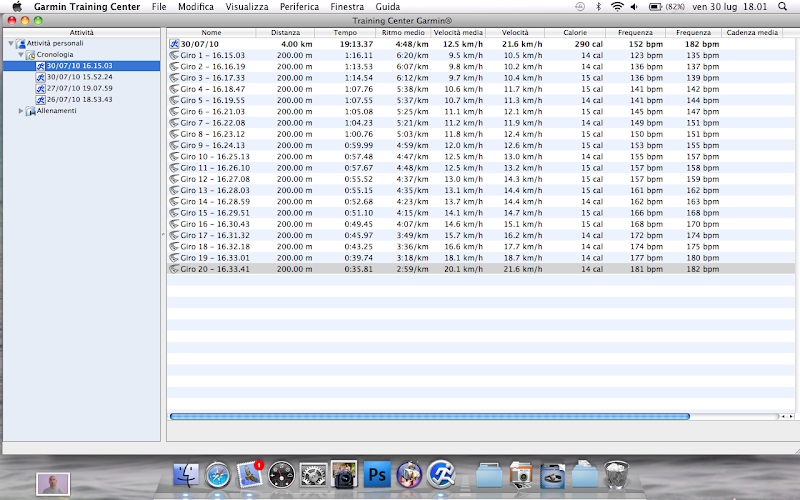Screen dimensions: 800x500
Task: Open iPhoto camera icon in Dock
Action: [344, 474]
